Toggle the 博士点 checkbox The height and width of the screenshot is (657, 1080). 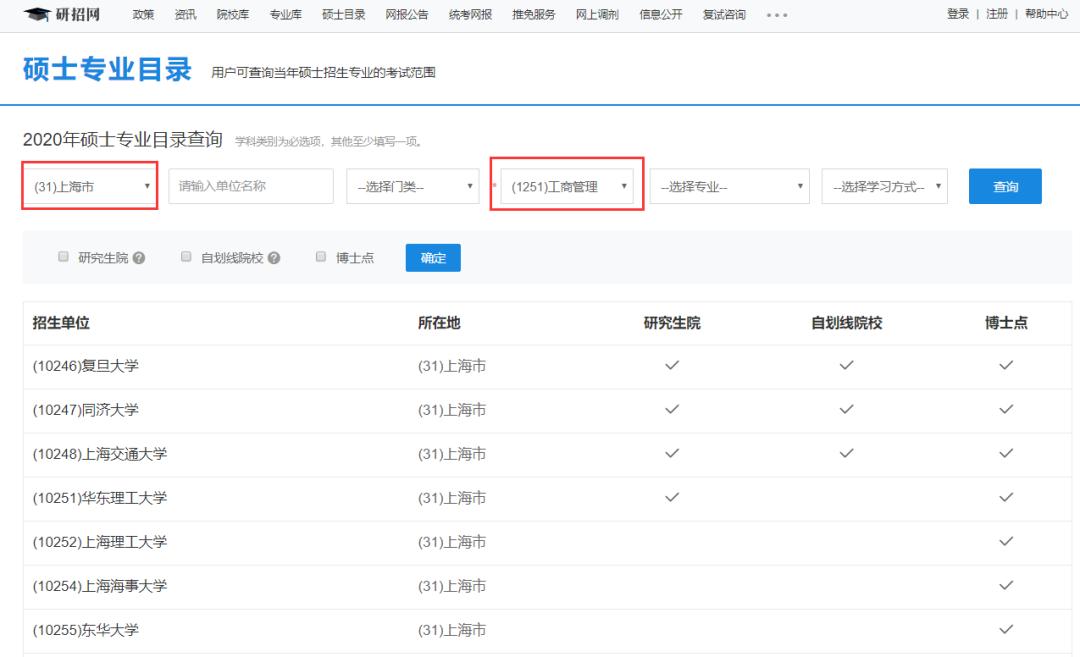click(x=320, y=257)
